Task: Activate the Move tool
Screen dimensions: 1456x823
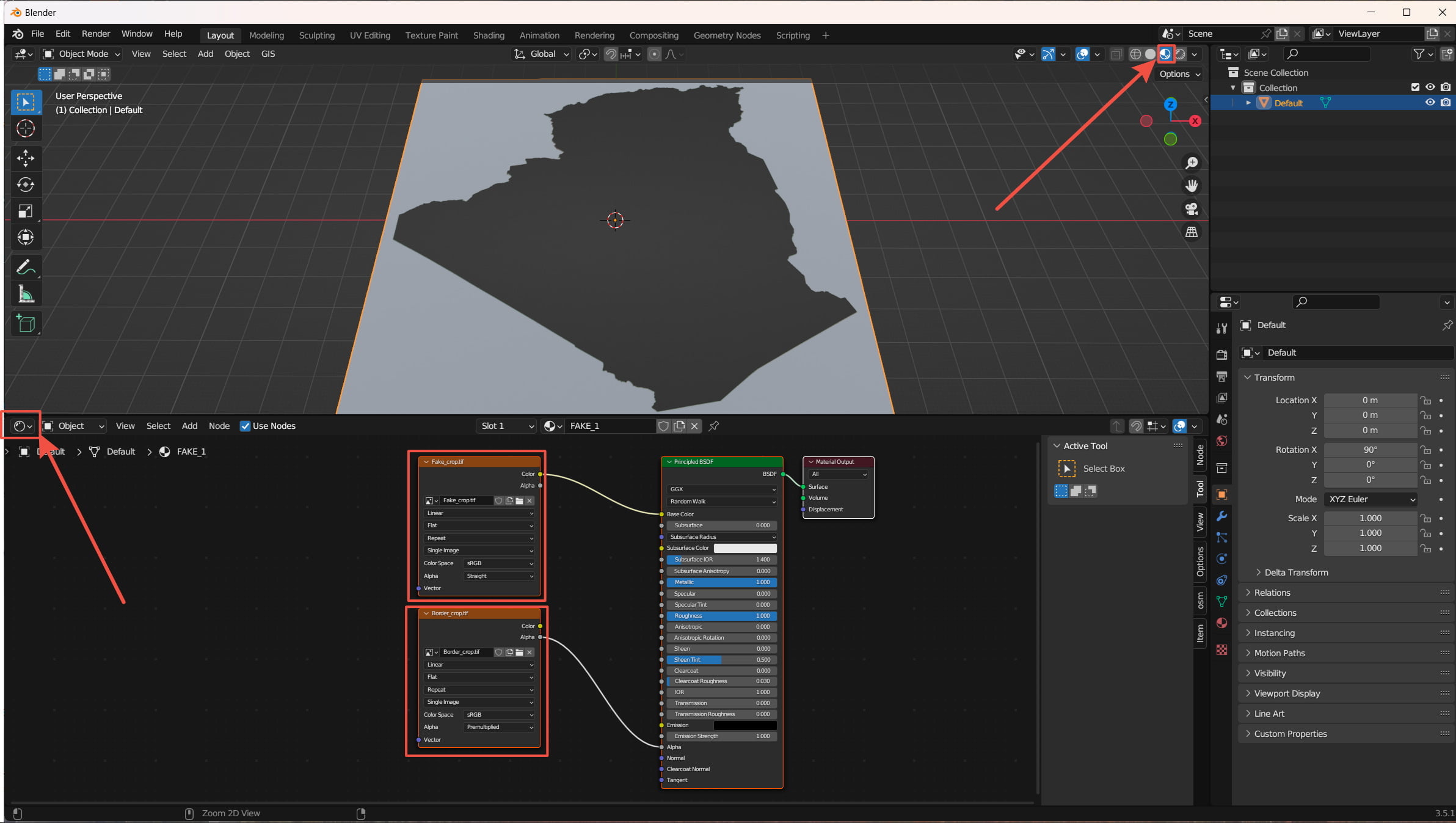Action: coord(26,158)
